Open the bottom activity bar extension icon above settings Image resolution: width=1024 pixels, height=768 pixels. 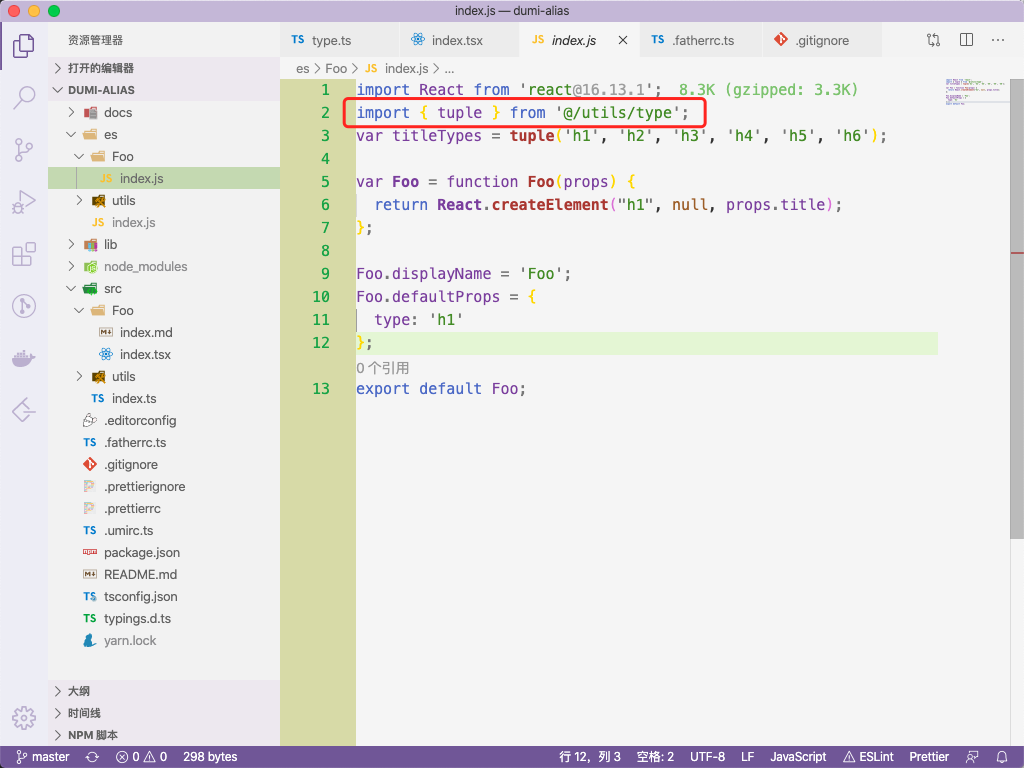(24, 410)
